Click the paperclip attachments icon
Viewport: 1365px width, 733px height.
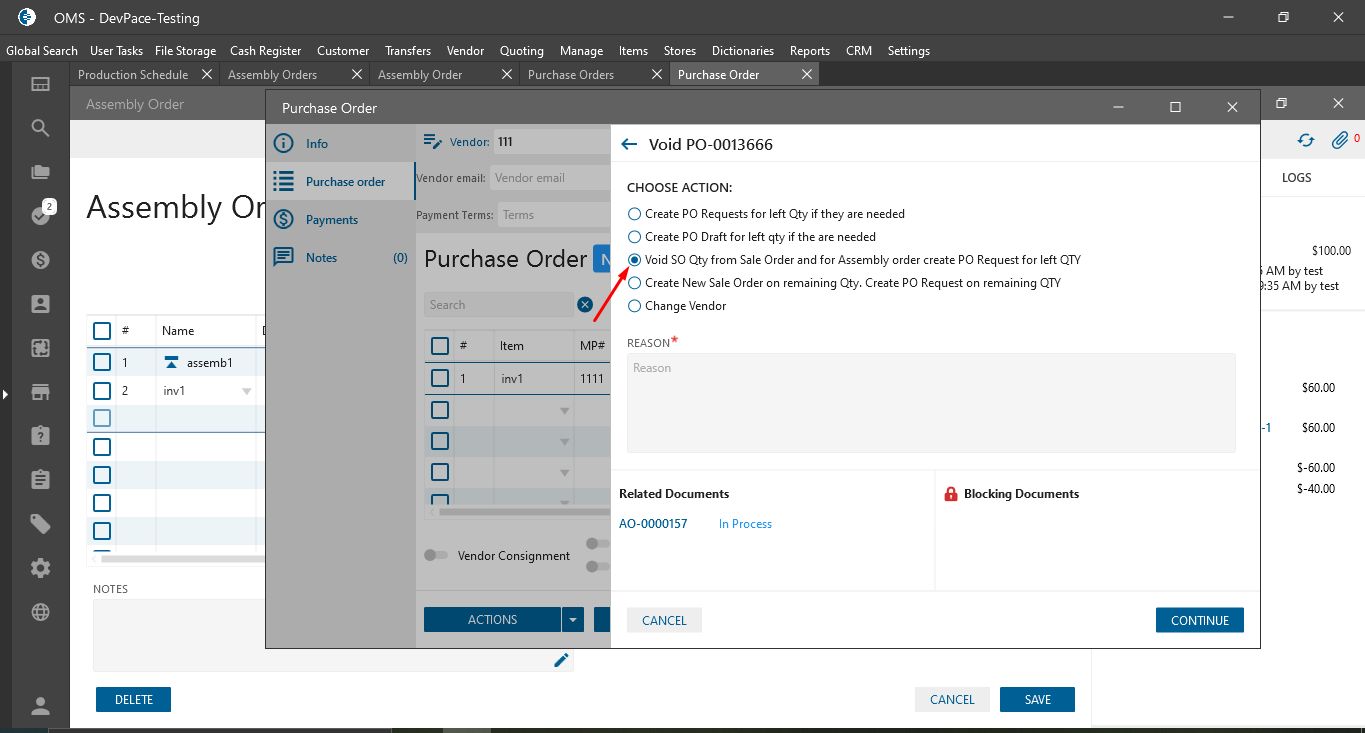tap(1339, 141)
